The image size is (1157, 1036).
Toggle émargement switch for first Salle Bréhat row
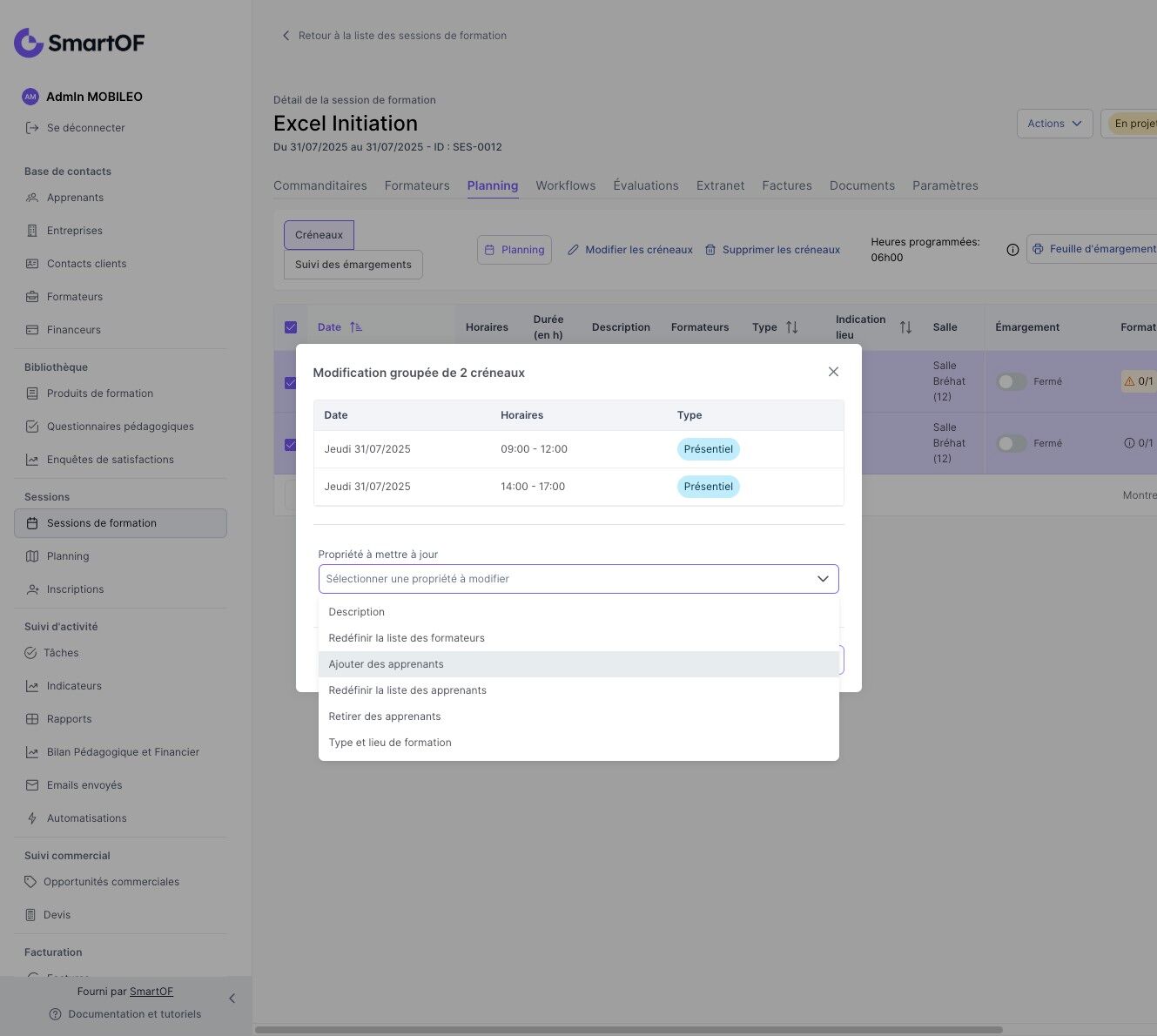point(1012,381)
